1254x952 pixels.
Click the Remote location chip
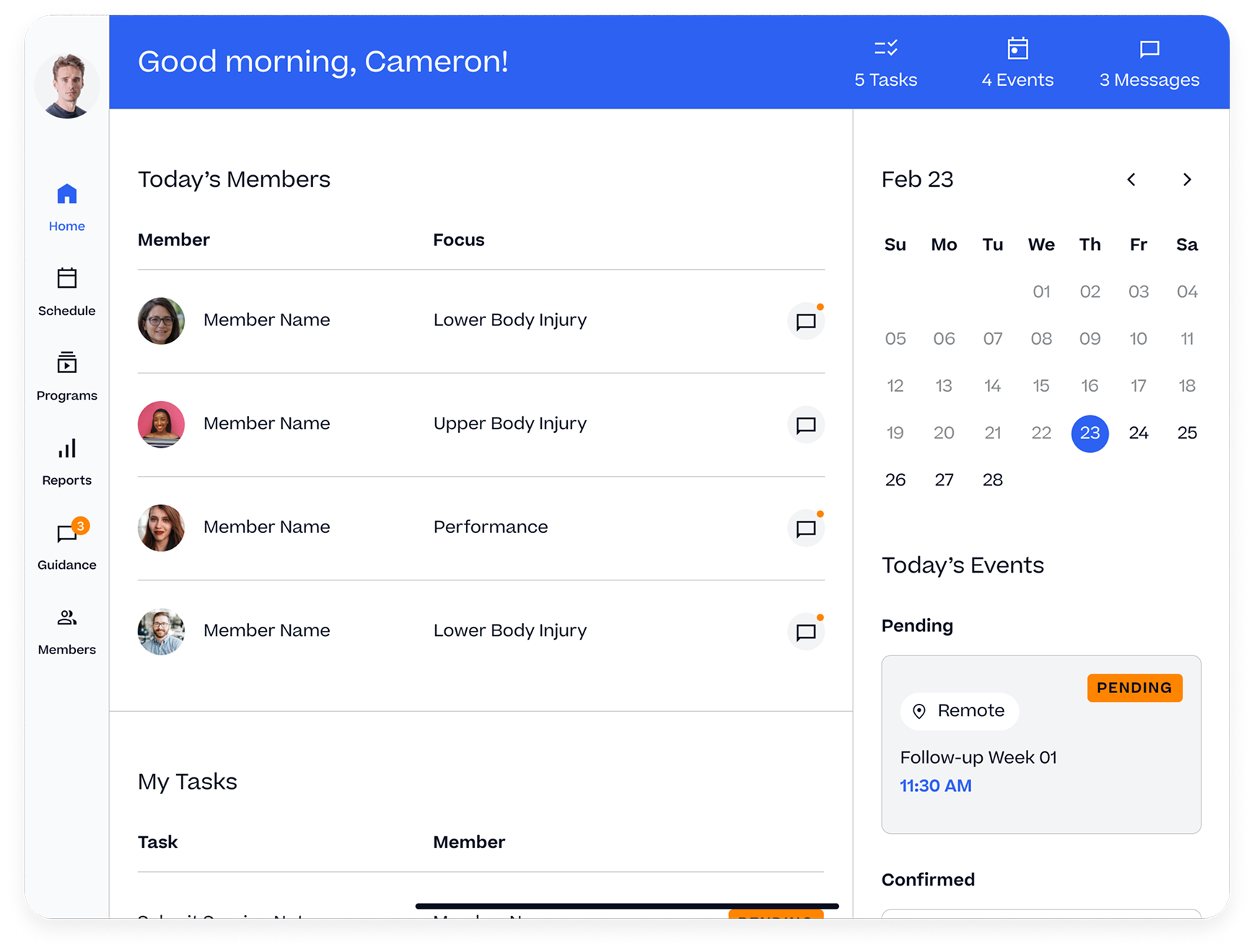point(960,711)
